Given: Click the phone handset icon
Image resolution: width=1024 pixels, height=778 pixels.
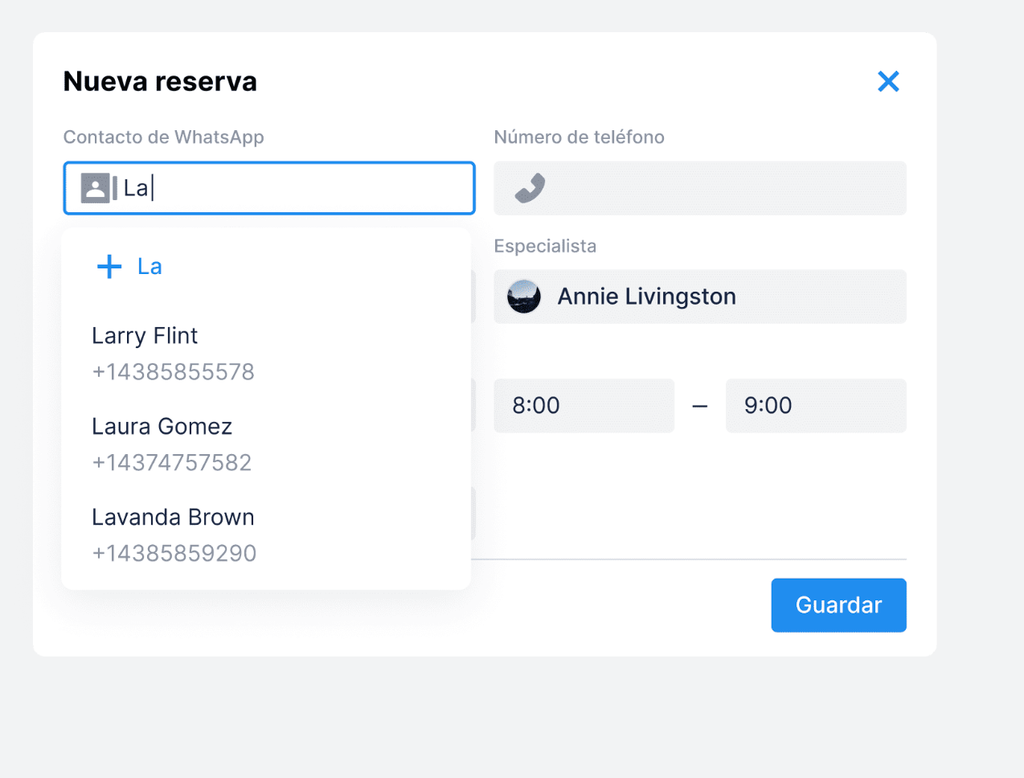Looking at the screenshot, I should pos(530,188).
